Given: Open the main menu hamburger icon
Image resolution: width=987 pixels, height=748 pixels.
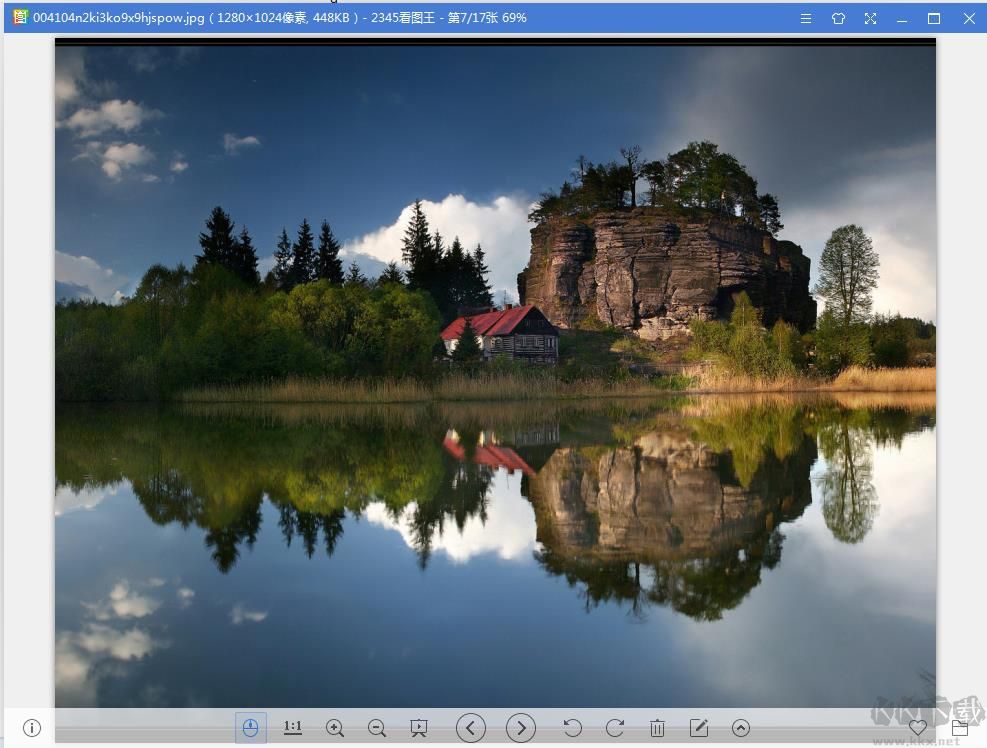Looking at the screenshot, I should [806, 18].
